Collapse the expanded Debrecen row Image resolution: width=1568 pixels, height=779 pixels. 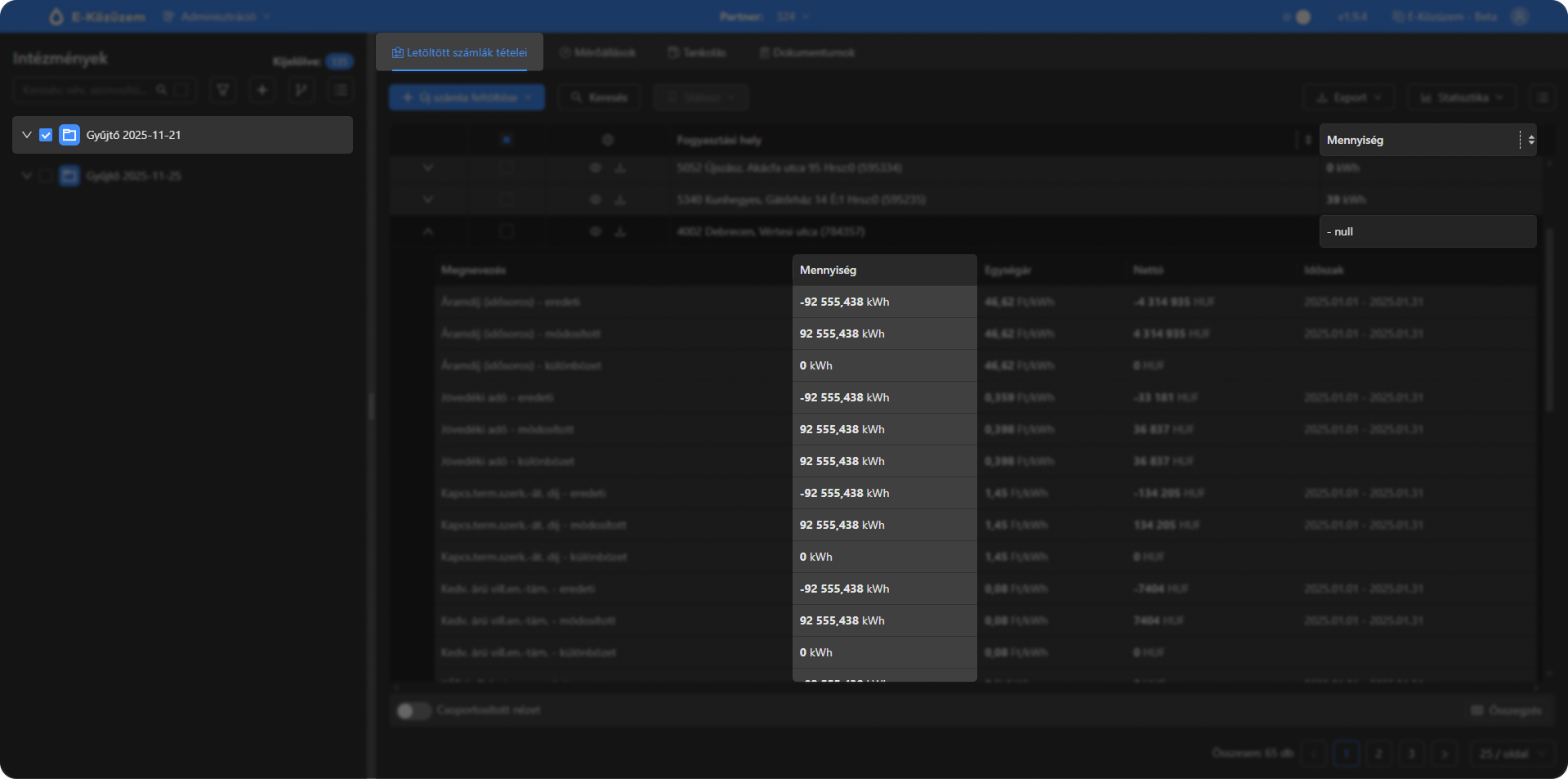[x=427, y=232]
